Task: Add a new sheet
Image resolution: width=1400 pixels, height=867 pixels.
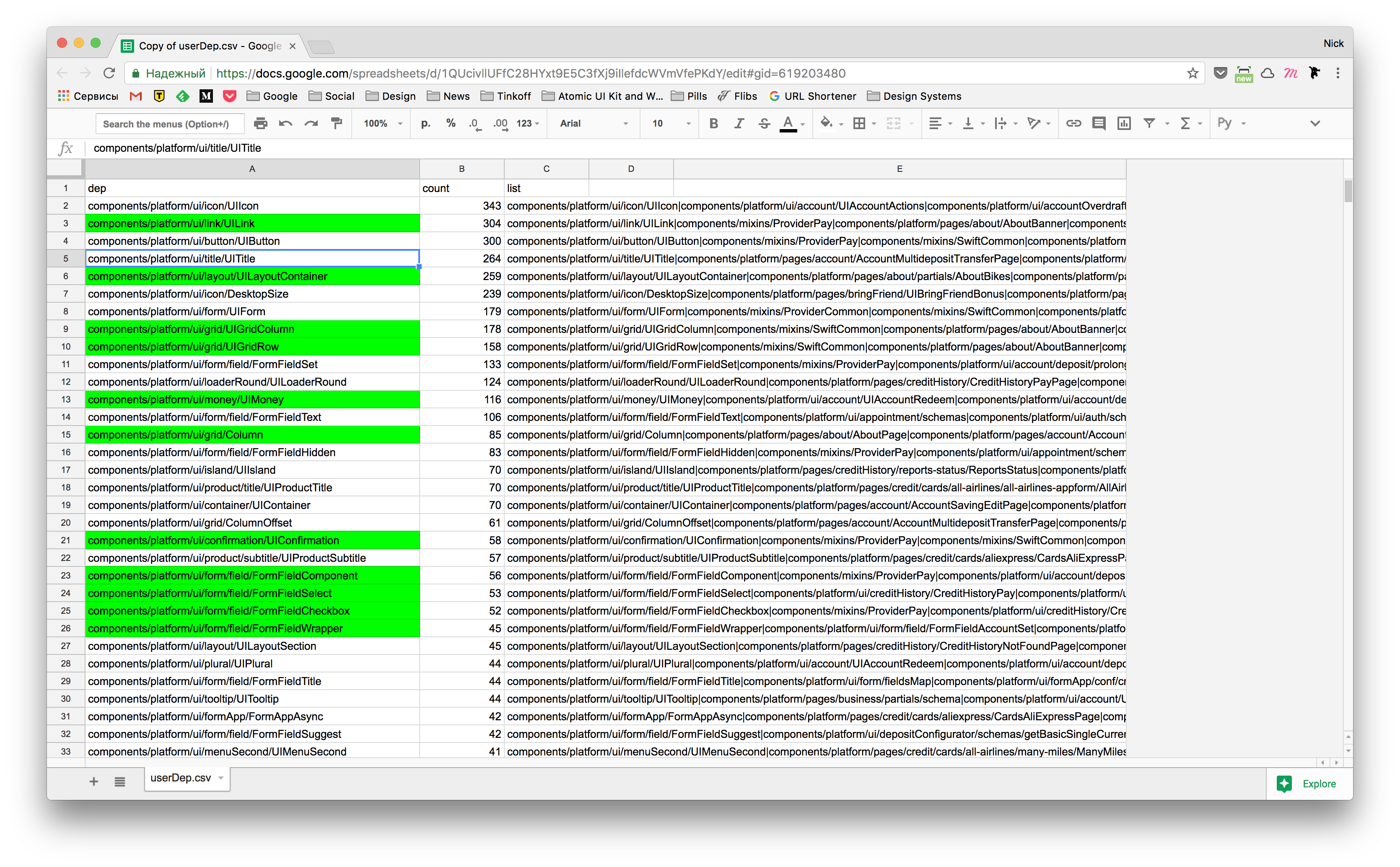Action: coord(93,781)
